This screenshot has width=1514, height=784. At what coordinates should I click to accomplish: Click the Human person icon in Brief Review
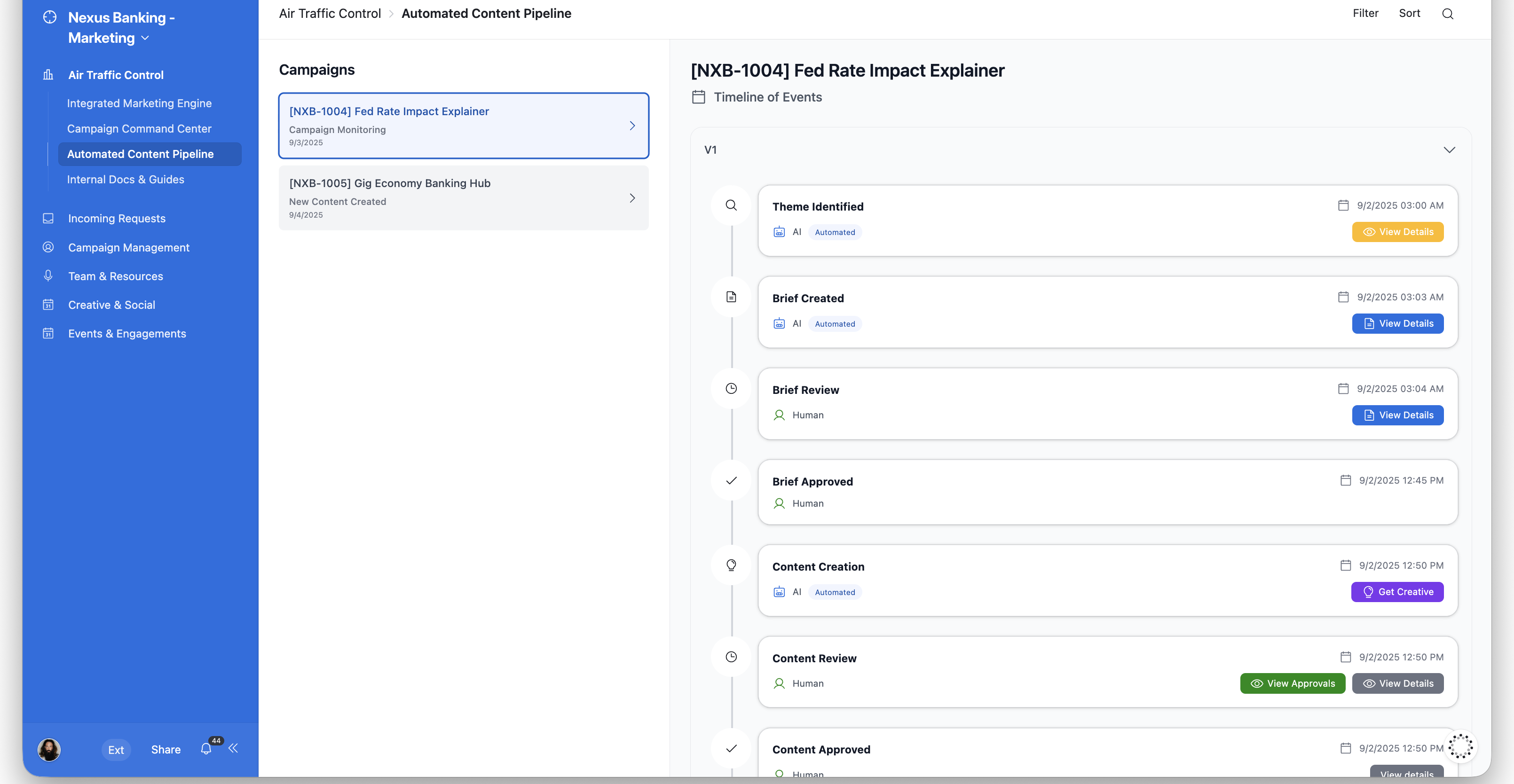click(779, 415)
